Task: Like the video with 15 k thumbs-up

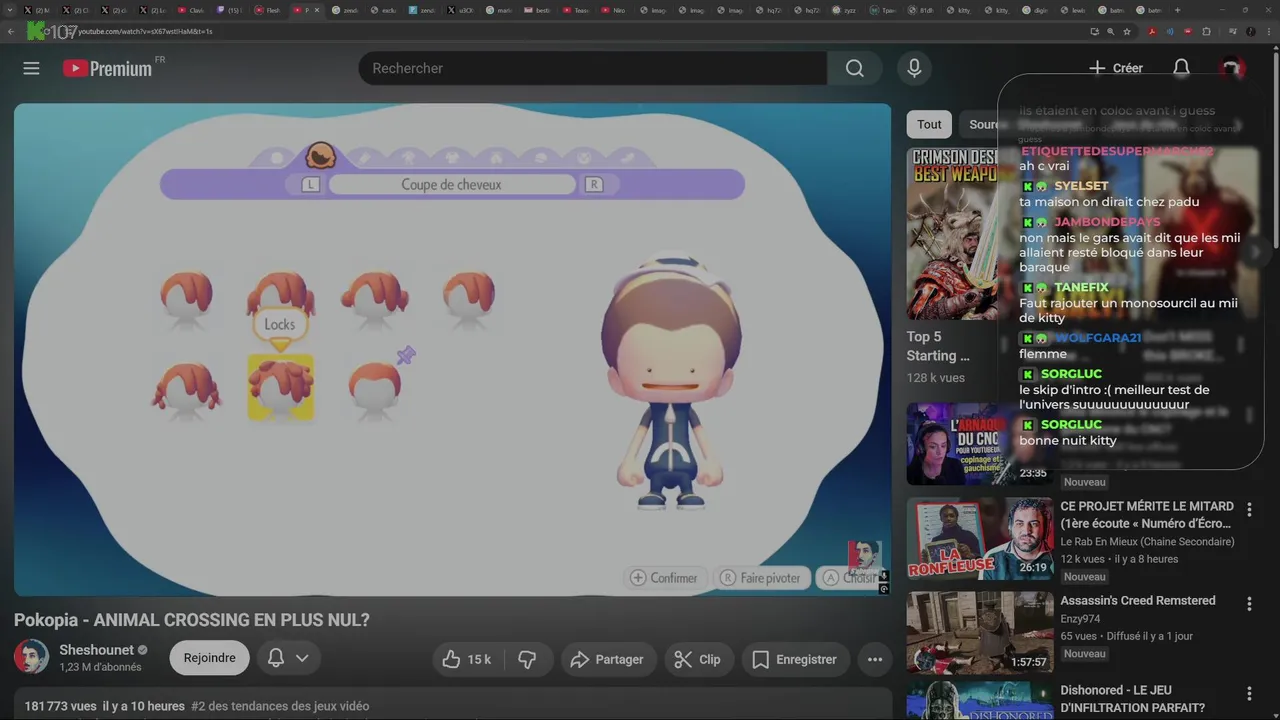Action: 467,659
